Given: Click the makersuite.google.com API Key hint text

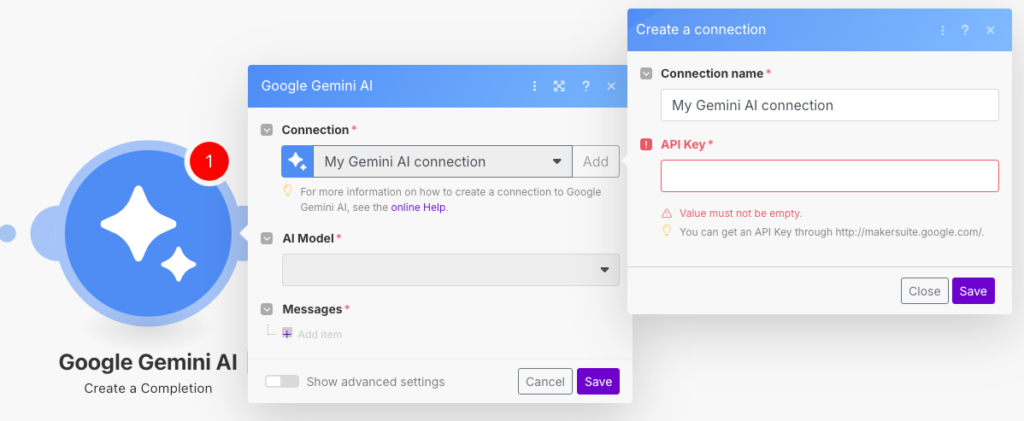Looking at the screenshot, I should [x=831, y=232].
